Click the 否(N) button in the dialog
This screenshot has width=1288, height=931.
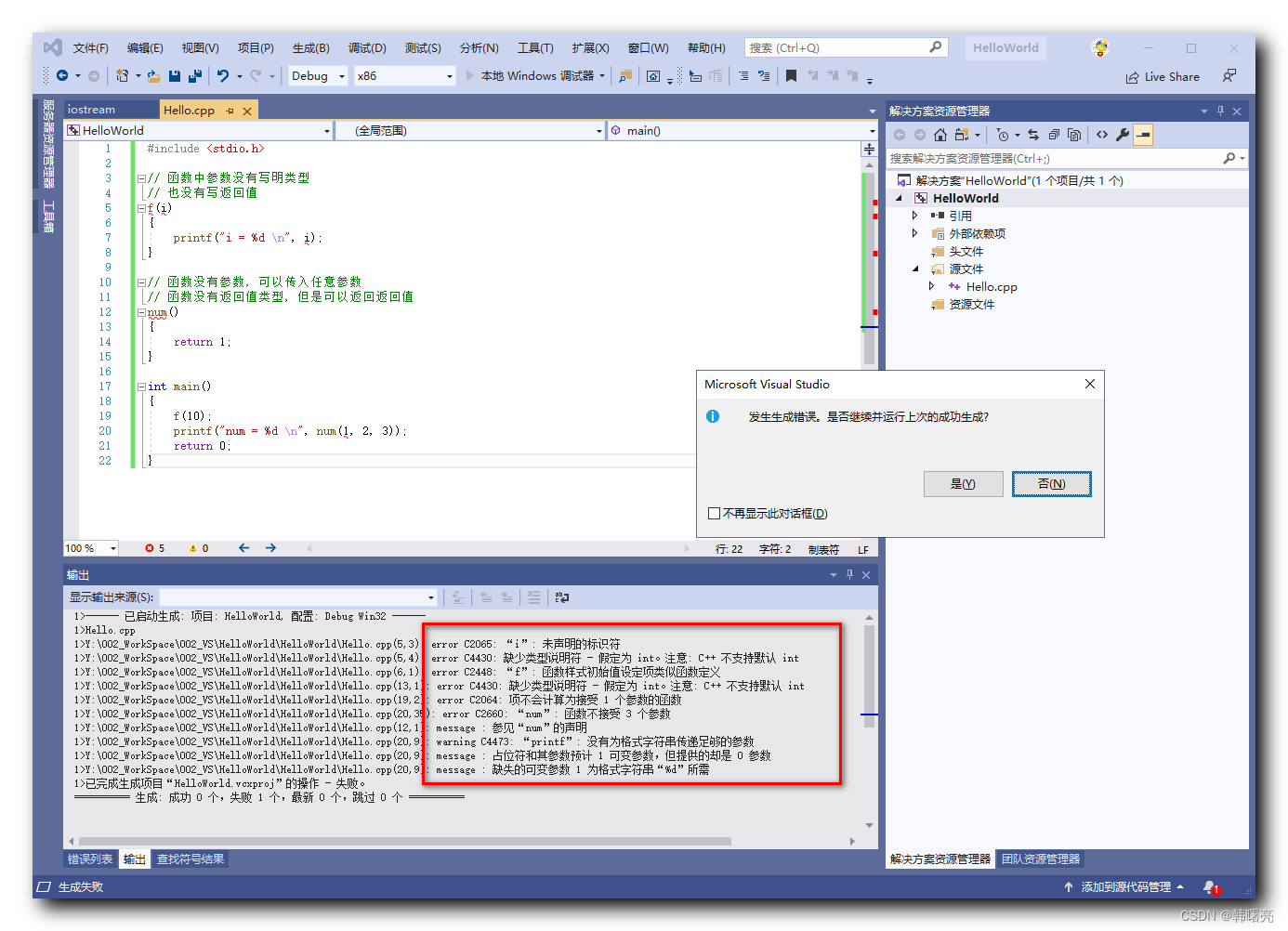point(1051,484)
